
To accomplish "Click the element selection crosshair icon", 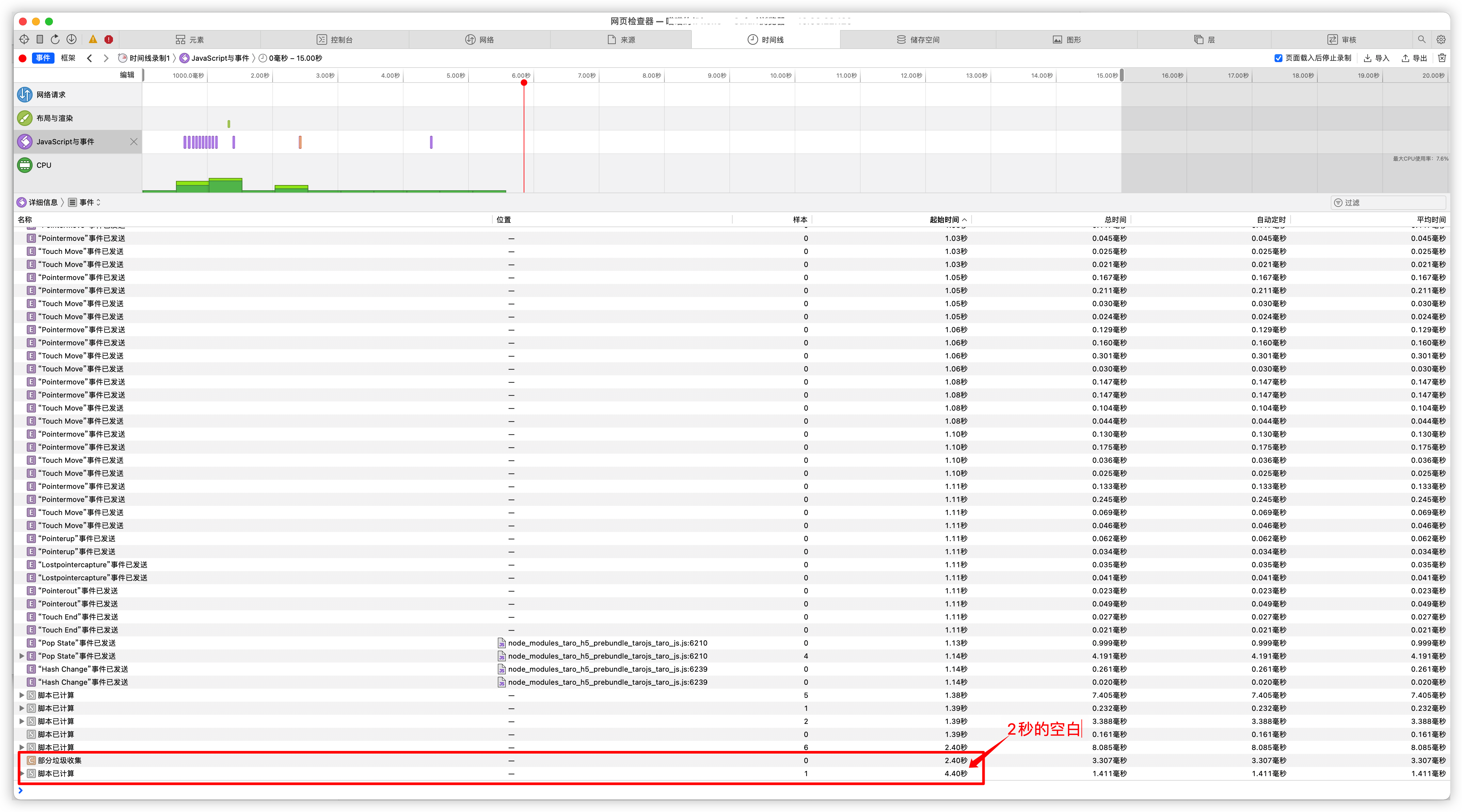I will [24, 39].
